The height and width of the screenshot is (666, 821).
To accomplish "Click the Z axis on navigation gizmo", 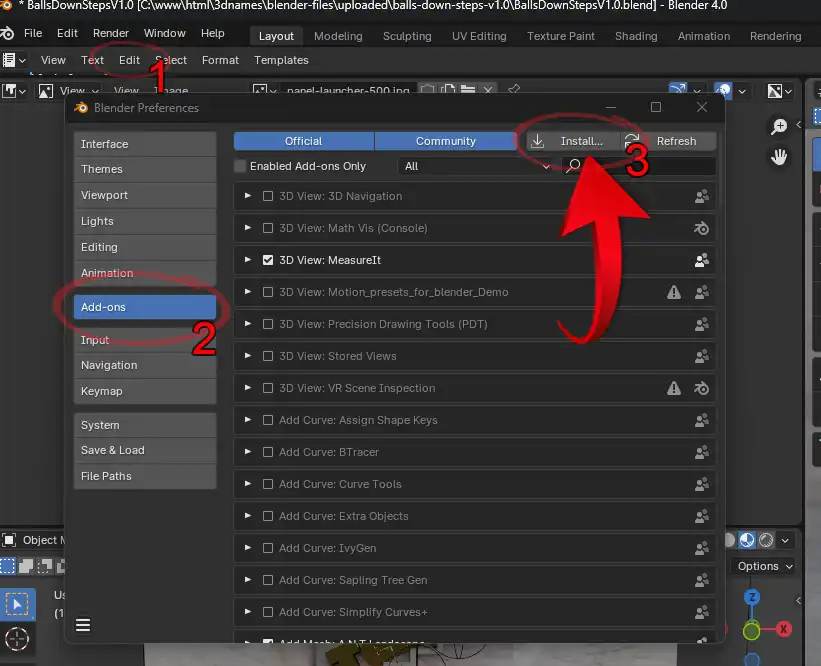I will point(752,597).
